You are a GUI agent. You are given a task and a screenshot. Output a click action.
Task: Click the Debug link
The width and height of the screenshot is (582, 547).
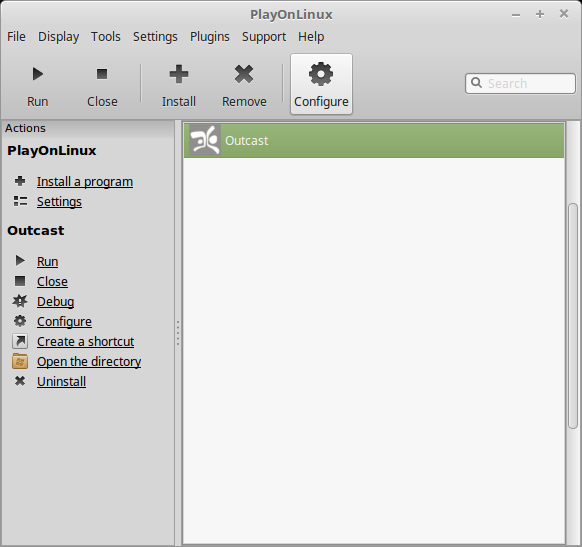click(x=56, y=302)
